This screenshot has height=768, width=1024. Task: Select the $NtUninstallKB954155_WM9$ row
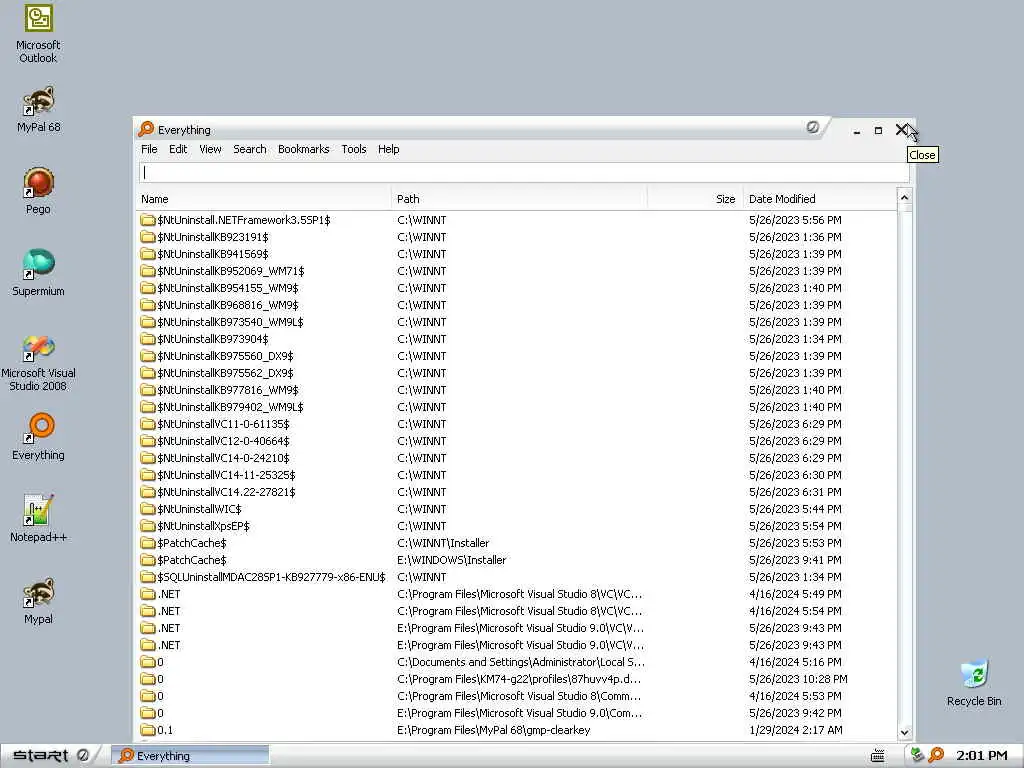(517, 288)
